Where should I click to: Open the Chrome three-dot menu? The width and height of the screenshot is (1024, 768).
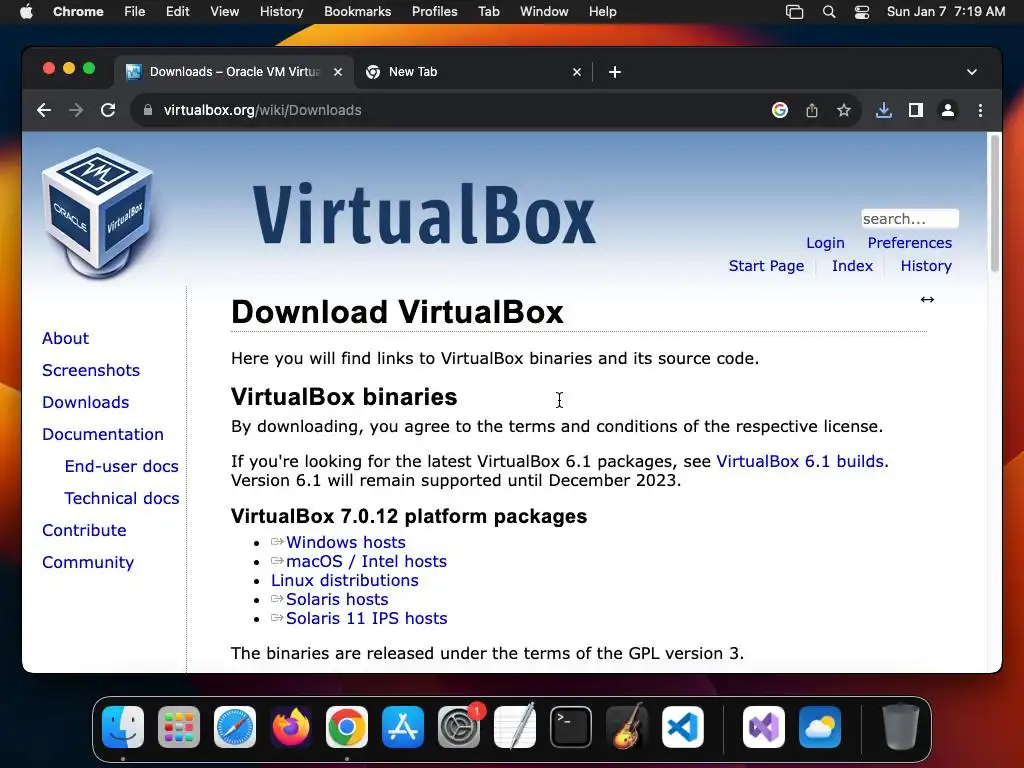pyautogui.click(x=980, y=110)
